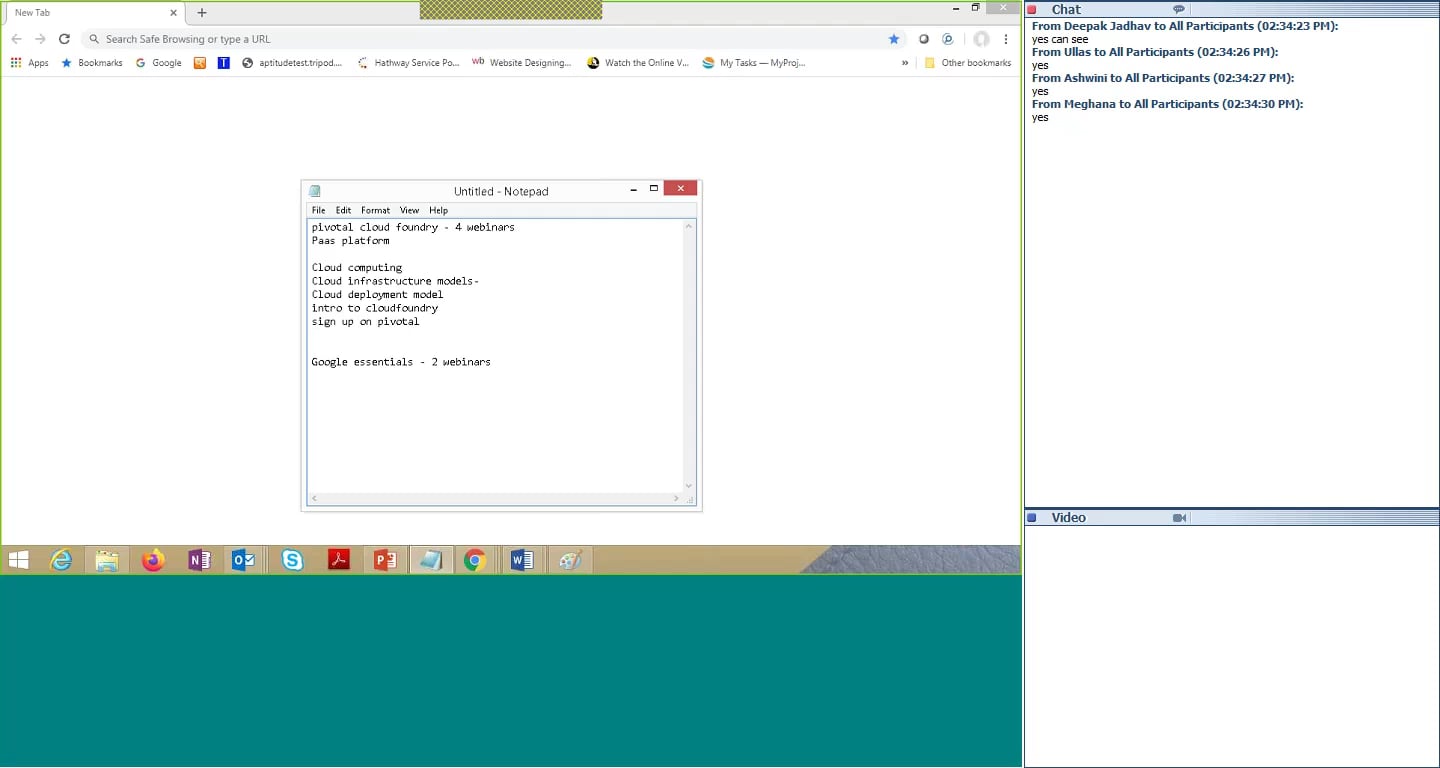Switch to Chrome in taskbar
The width and height of the screenshot is (1440, 768).
475,561
